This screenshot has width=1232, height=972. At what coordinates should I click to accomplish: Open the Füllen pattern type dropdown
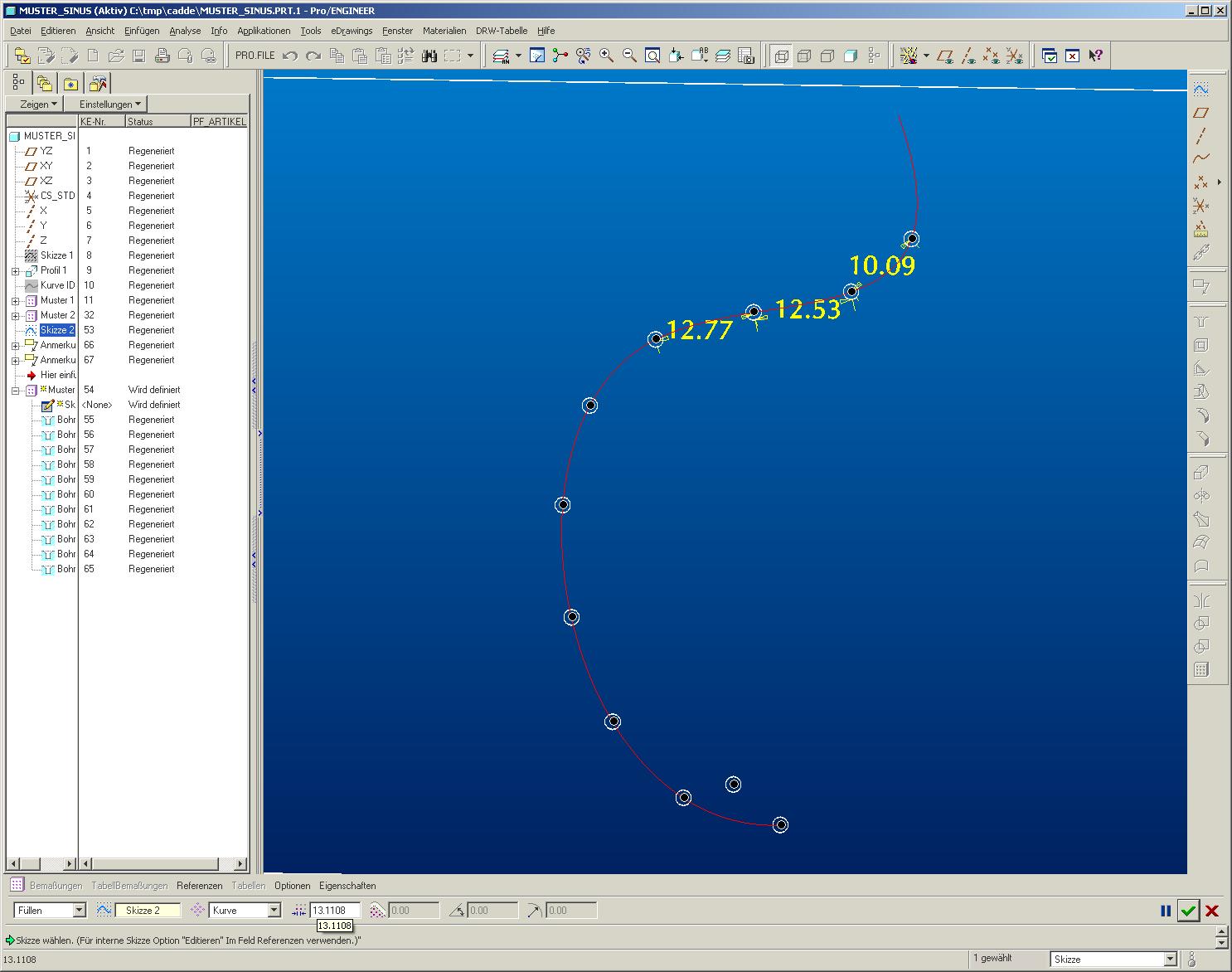(x=80, y=910)
